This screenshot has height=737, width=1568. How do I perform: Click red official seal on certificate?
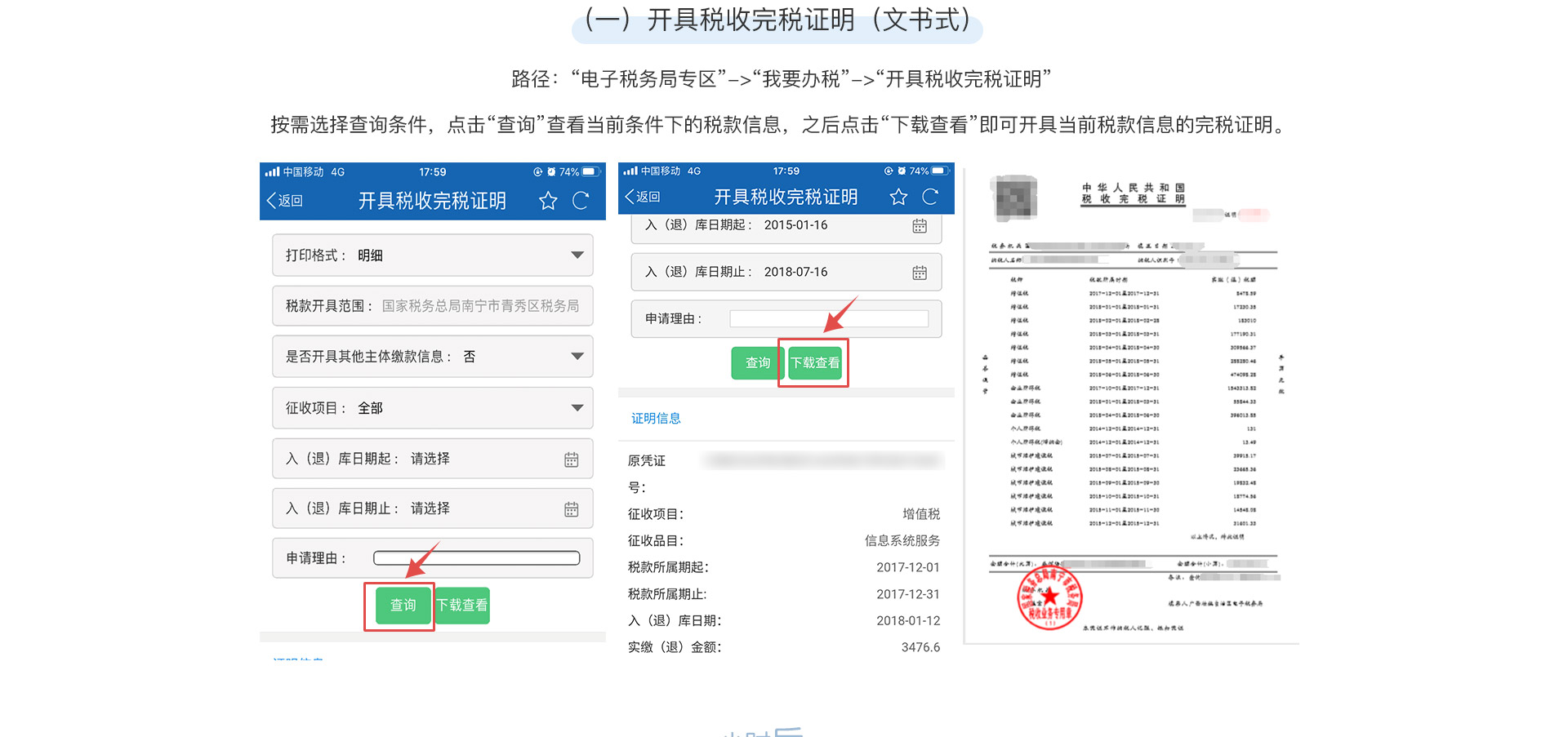coord(1049,598)
